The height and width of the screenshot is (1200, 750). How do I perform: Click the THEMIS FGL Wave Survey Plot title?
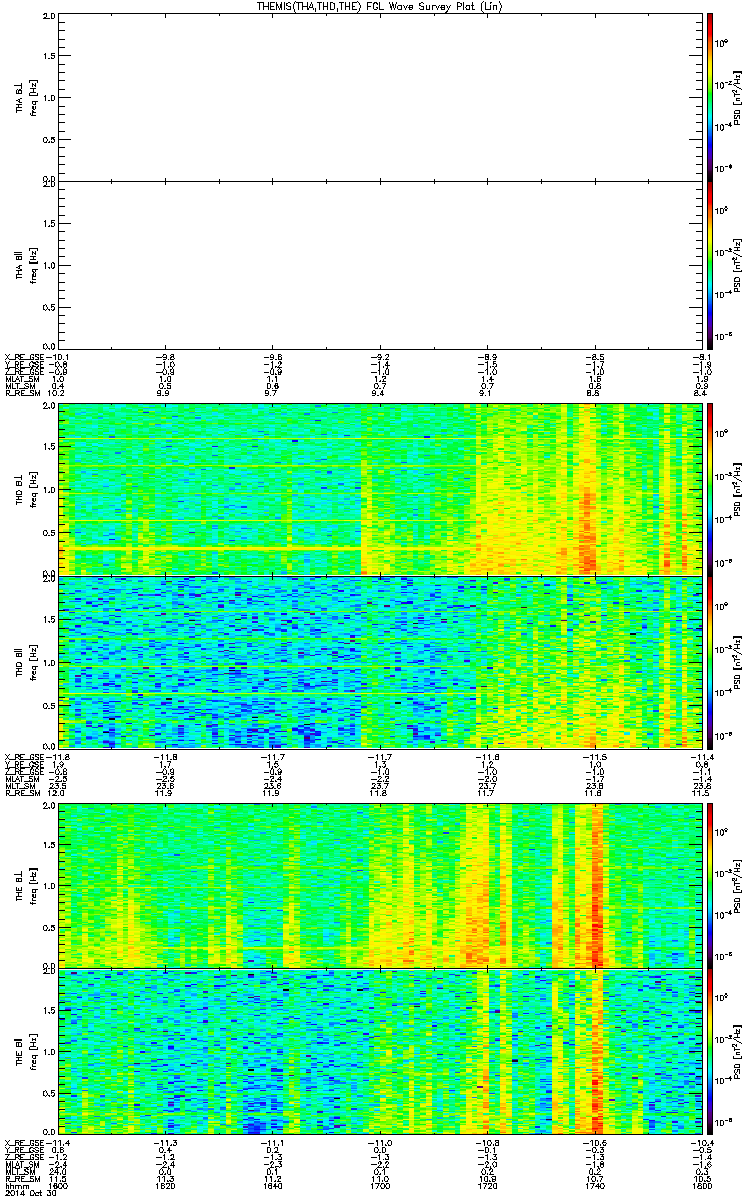(379, 6)
